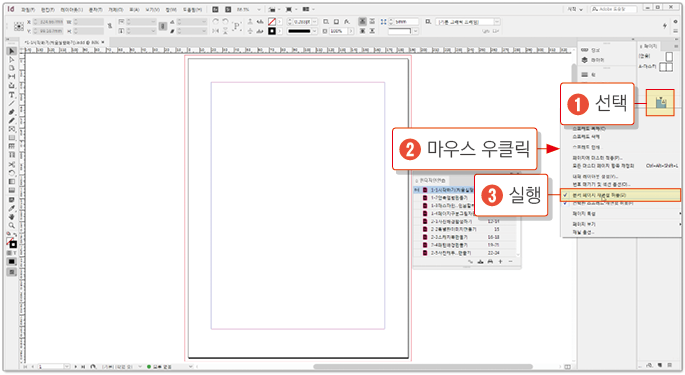Open the workspace switcher dropdown
Viewport: 685px width, 375px height.
(x=575, y=9)
